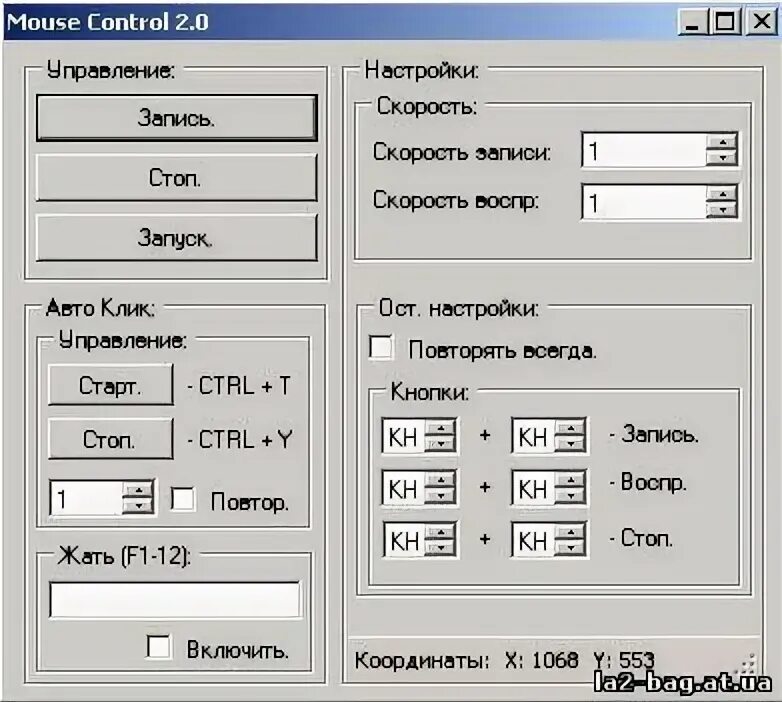Click first КН key field for Воспр.

(x=403, y=488)
